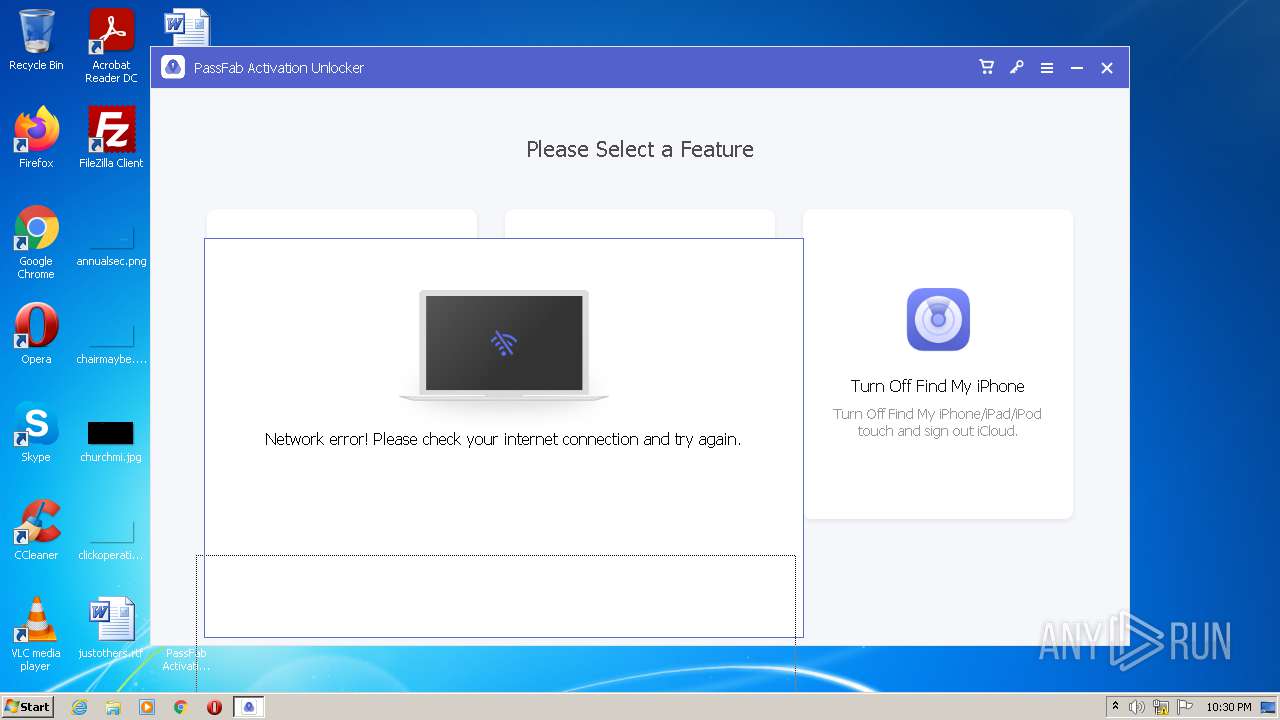Click the Turn Off Find My iPhone title

point(938,386)
